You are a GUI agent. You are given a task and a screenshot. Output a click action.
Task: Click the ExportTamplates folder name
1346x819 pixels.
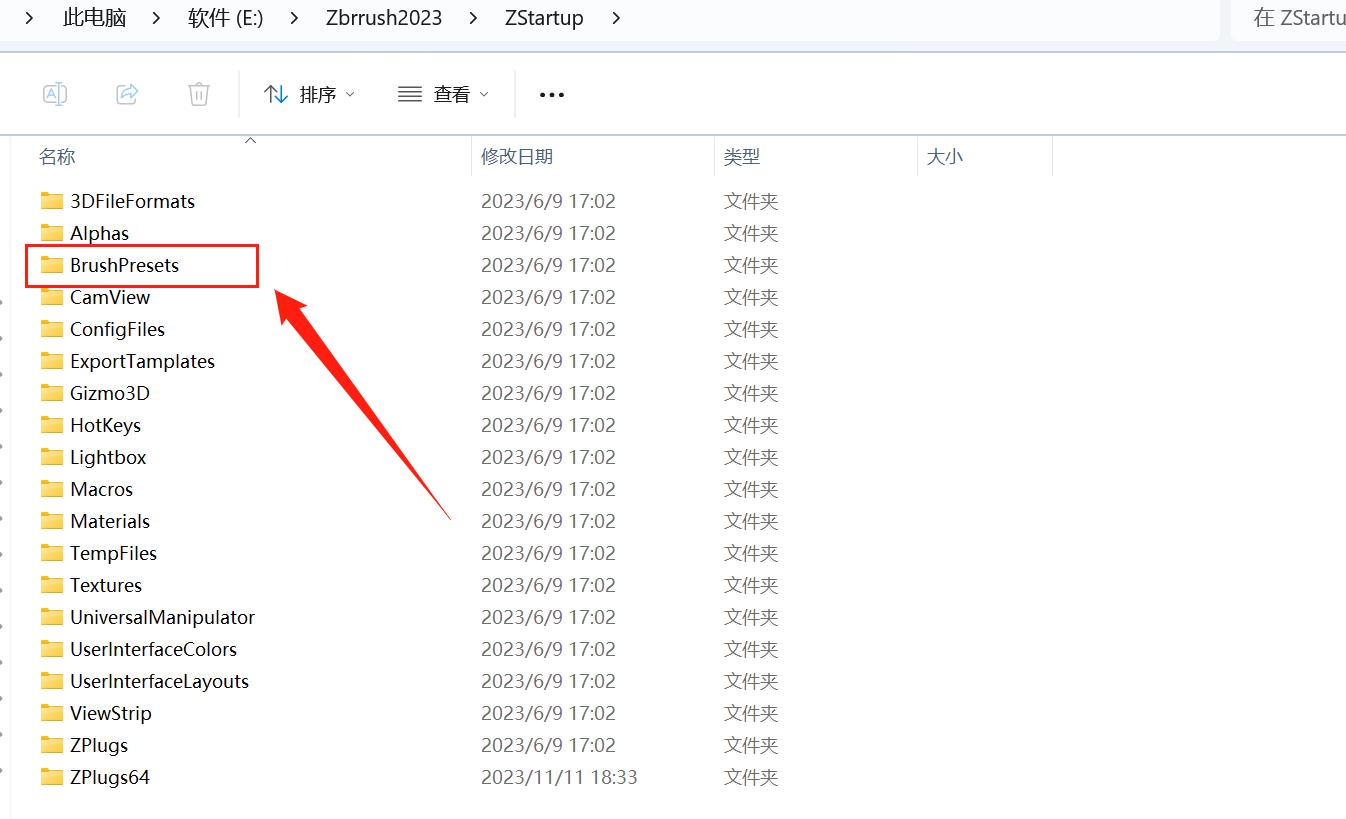[142, 361]
